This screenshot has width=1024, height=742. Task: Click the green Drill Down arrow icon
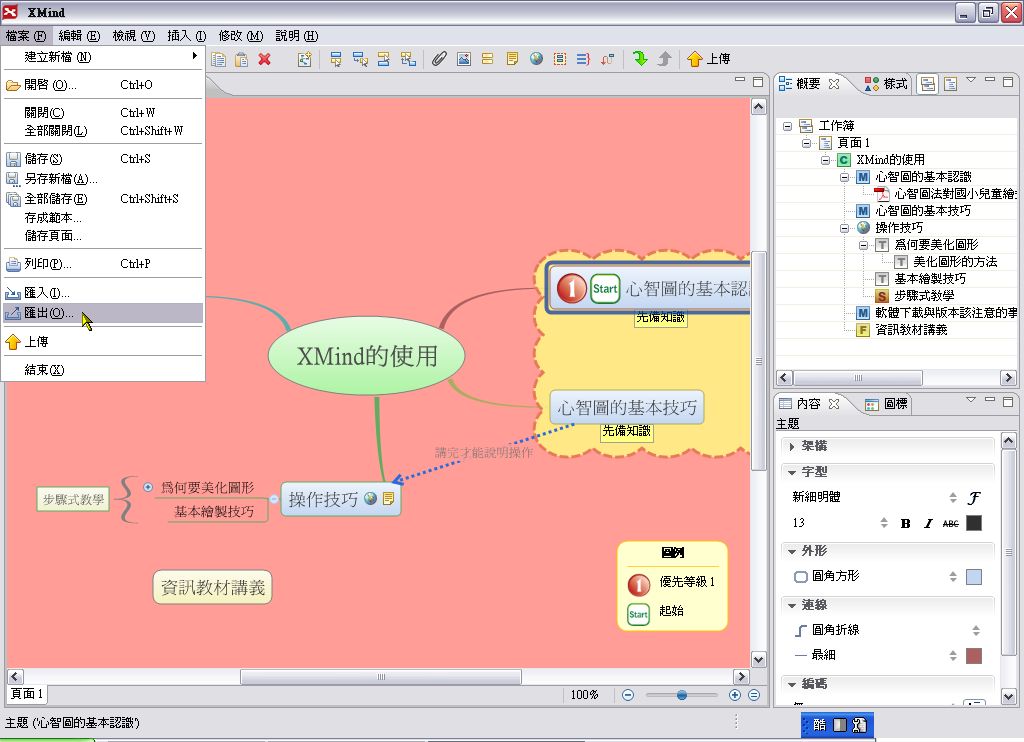tap(640, 59)
